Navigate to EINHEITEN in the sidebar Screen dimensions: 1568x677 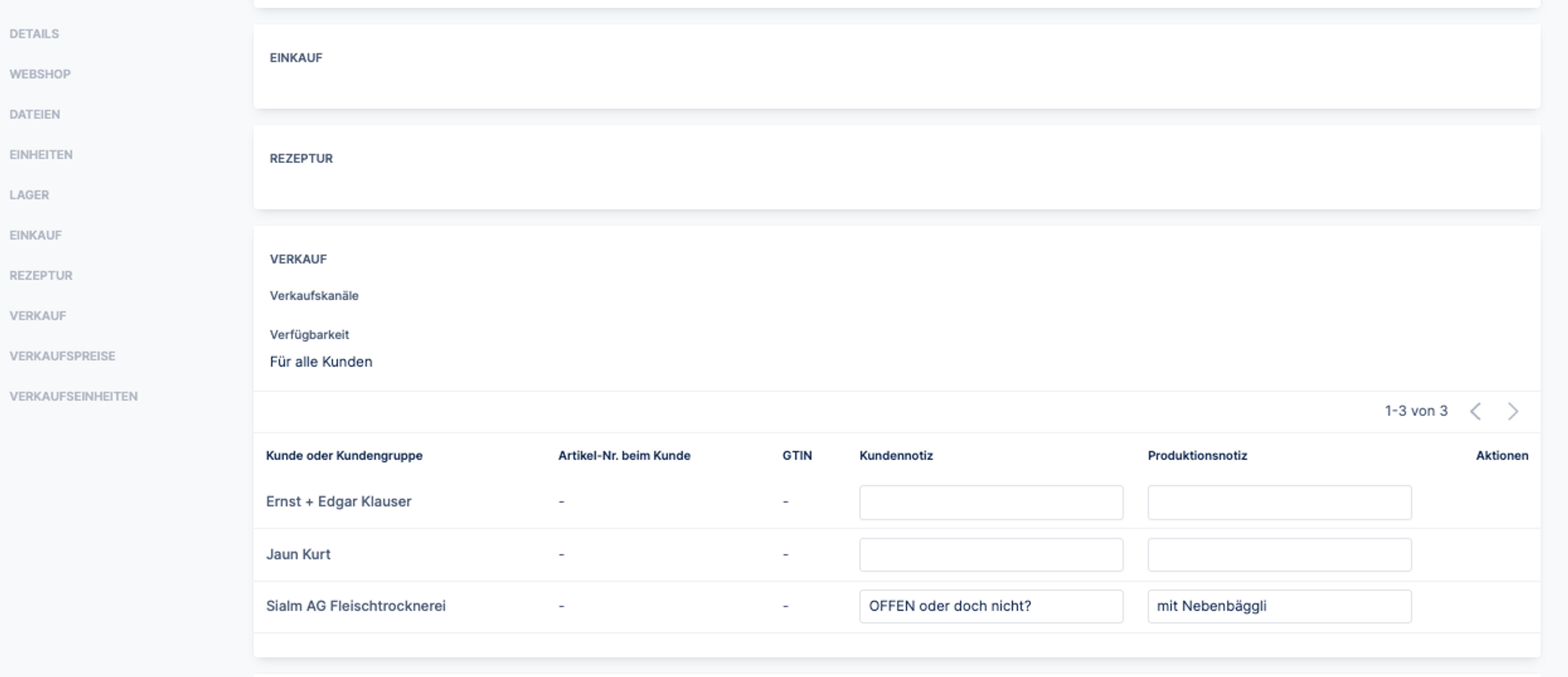[x=41, y=154]
